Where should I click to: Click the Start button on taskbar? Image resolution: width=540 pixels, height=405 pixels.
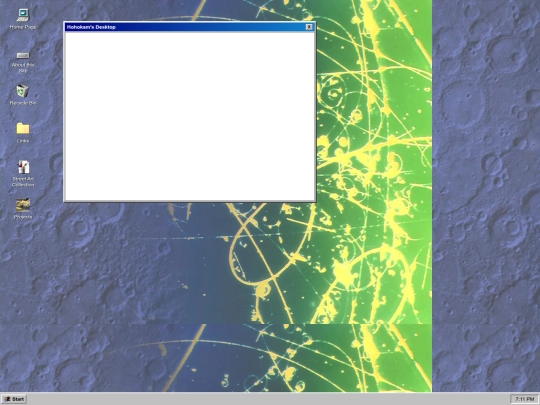(x=14, y=399)
